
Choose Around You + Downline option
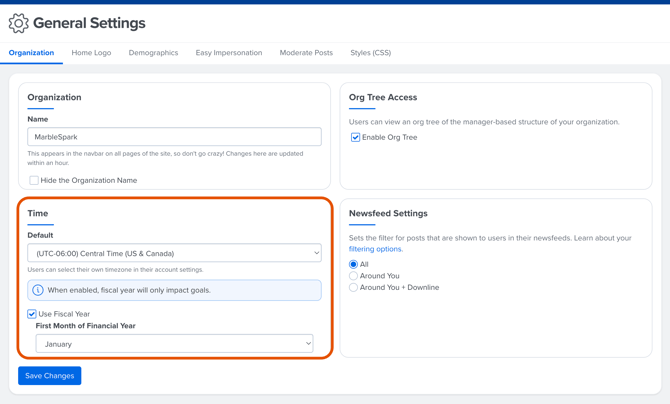[353, 288]
